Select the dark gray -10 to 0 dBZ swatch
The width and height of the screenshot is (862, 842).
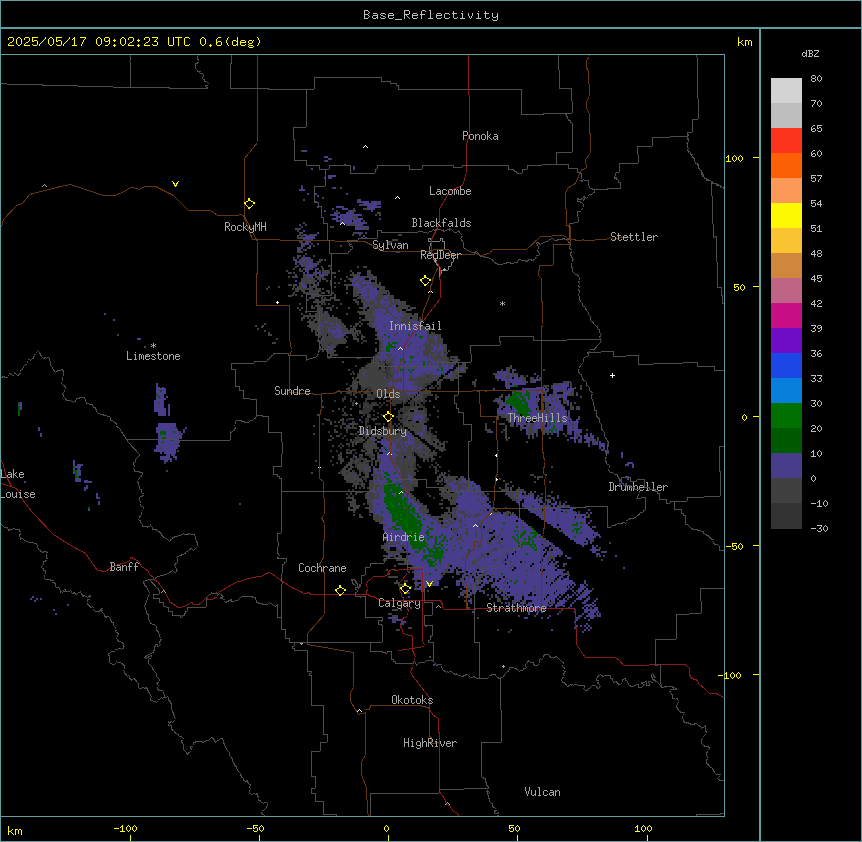(786, 491)
